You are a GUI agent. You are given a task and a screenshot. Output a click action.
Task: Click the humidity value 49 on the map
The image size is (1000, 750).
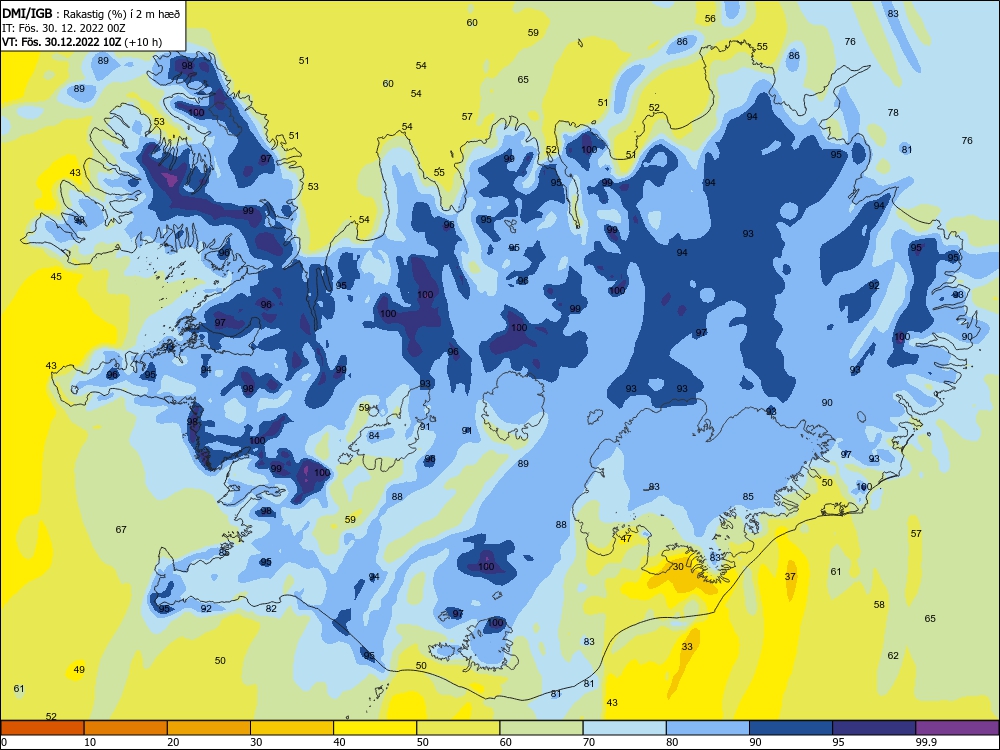click(79, 670)
